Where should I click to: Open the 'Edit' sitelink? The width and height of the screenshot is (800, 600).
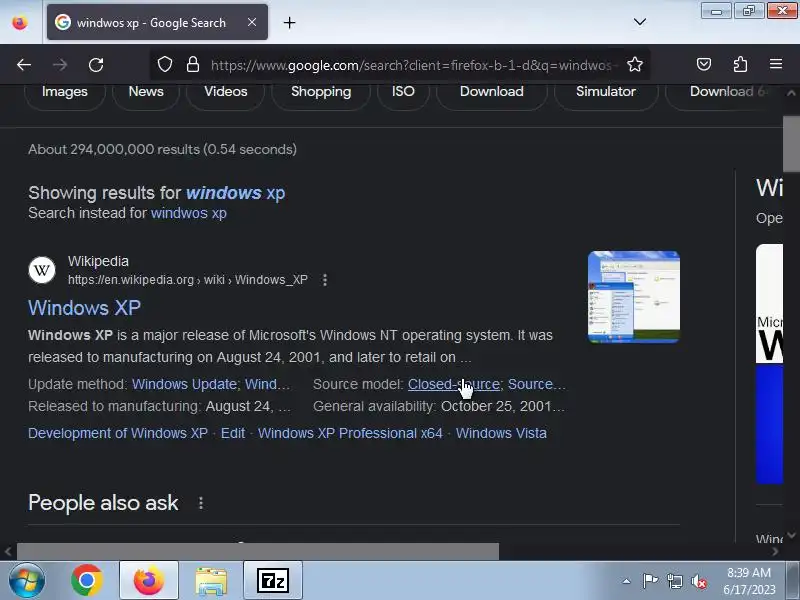point(233,433)
